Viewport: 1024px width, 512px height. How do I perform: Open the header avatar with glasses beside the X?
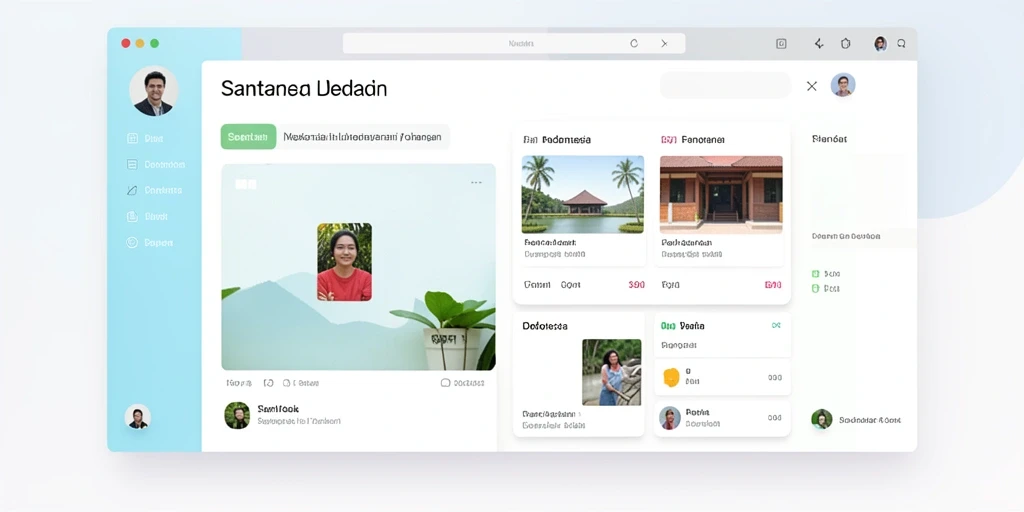tap(843, 85)
